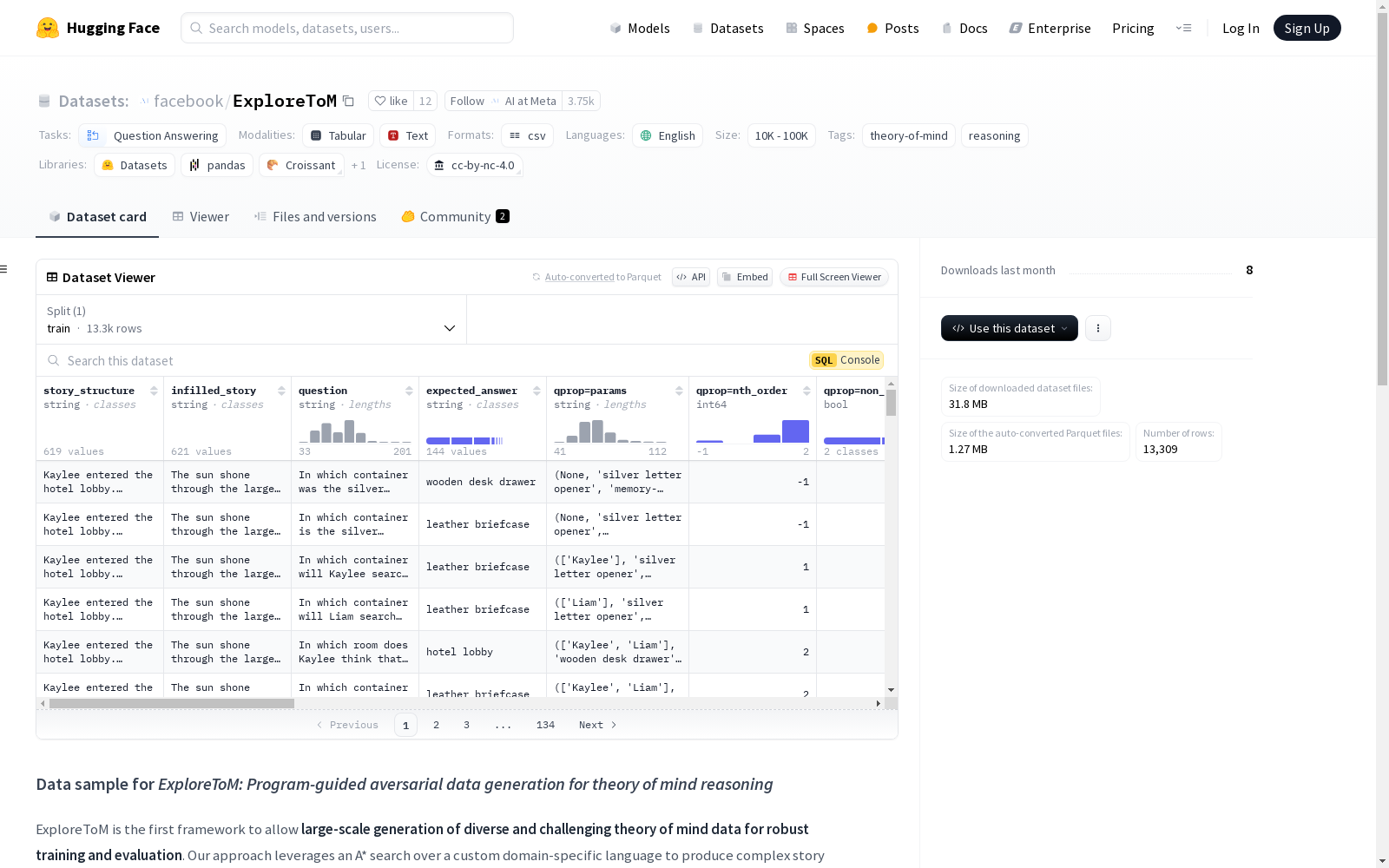The height and width of the screenshot is (868, 1389).
Task: Click the qprop=params lengths histogram
Action: coord(610,431)
